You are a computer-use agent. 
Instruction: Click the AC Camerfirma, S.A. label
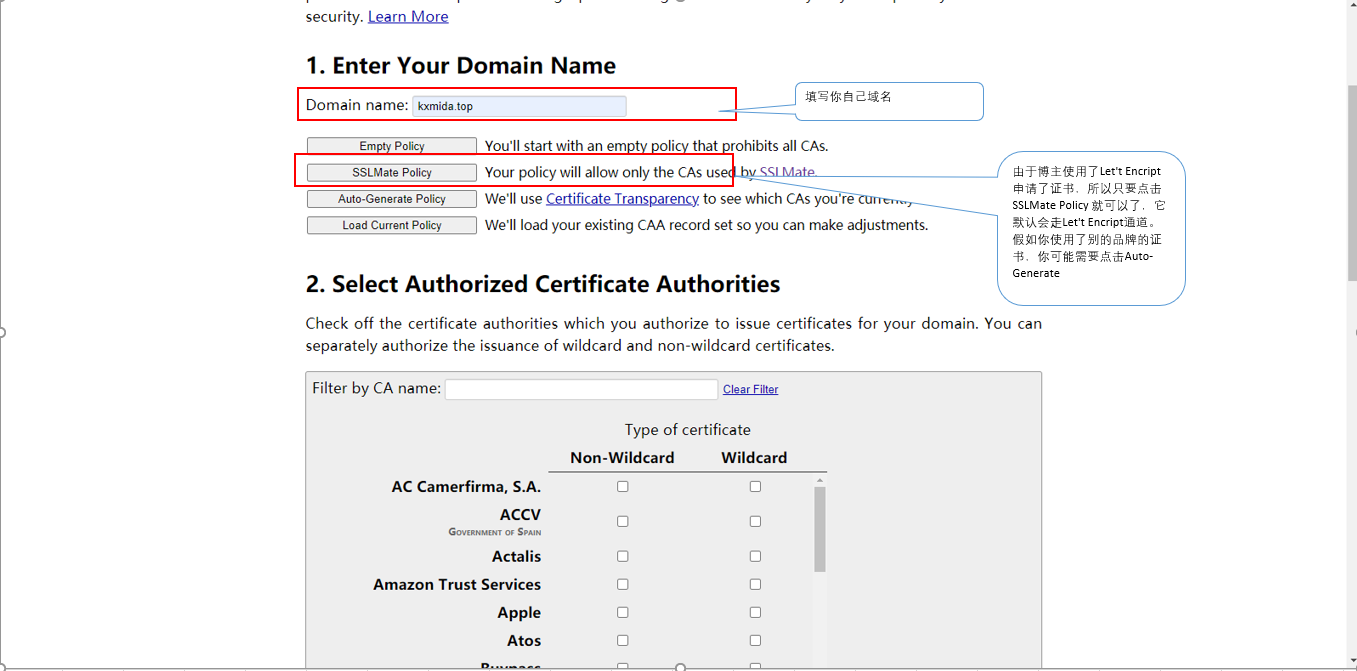pos(466,487)
